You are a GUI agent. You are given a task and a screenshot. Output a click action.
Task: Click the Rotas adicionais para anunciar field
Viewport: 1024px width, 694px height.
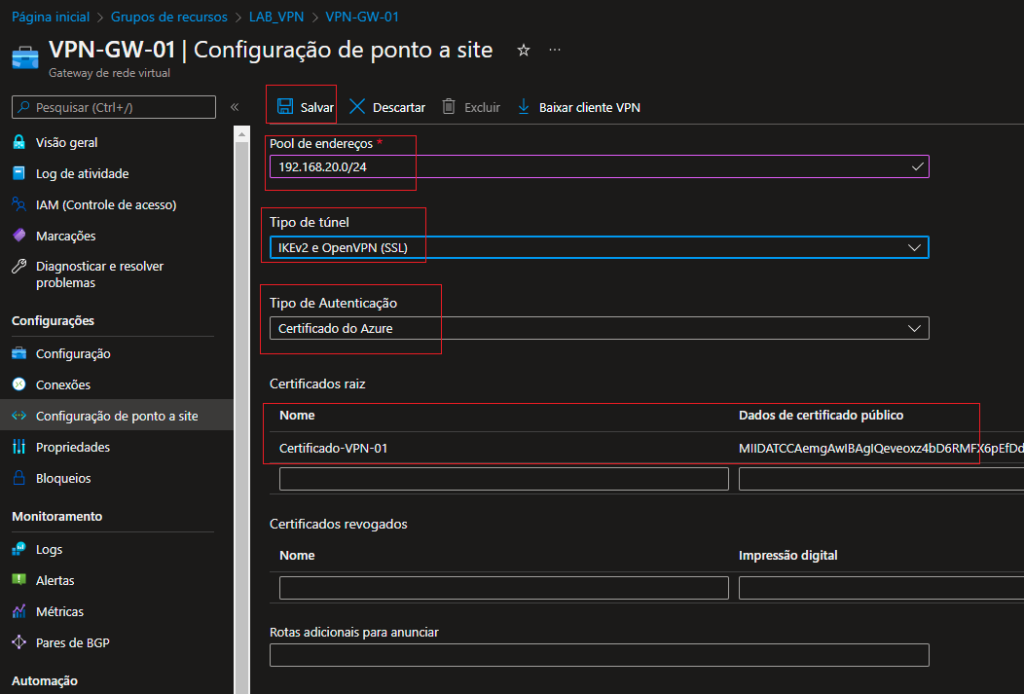599,655
